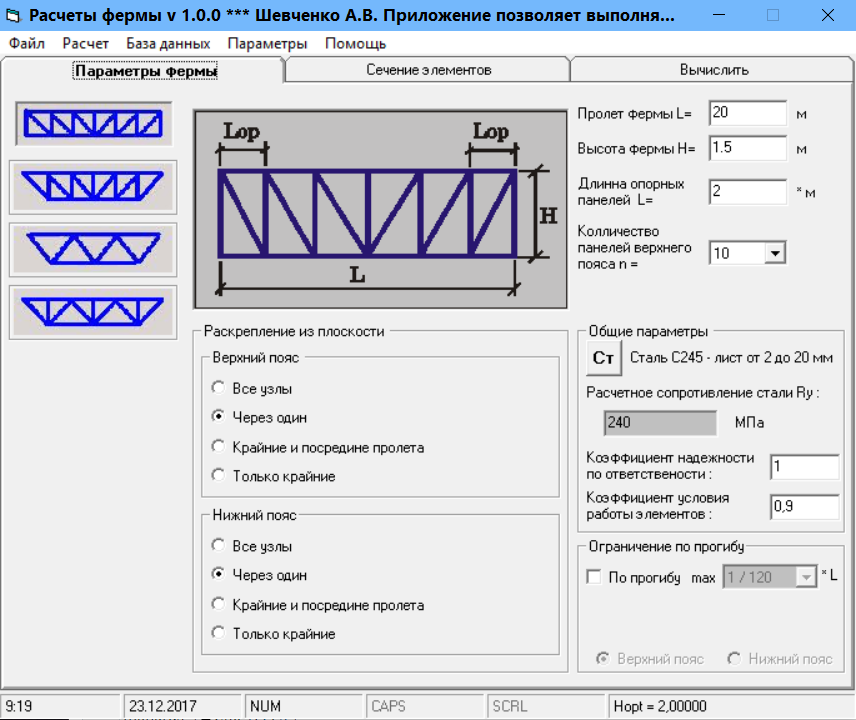
Task: Select Только крайние for Нижний пояс
Action: coord(219,633)
